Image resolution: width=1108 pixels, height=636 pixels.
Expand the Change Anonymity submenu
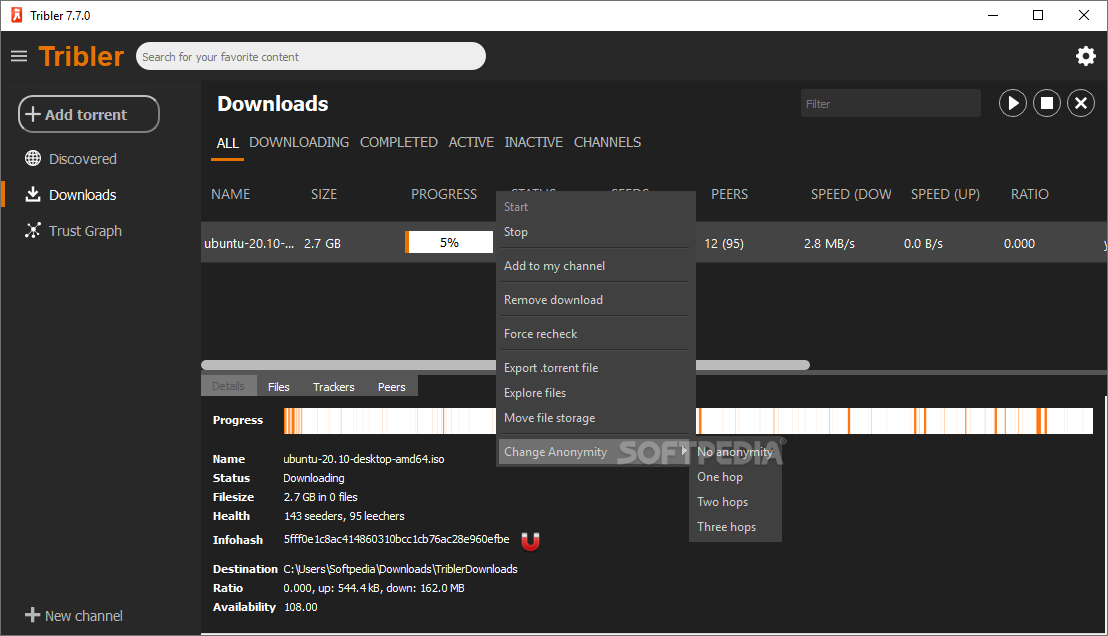point(594,452)
